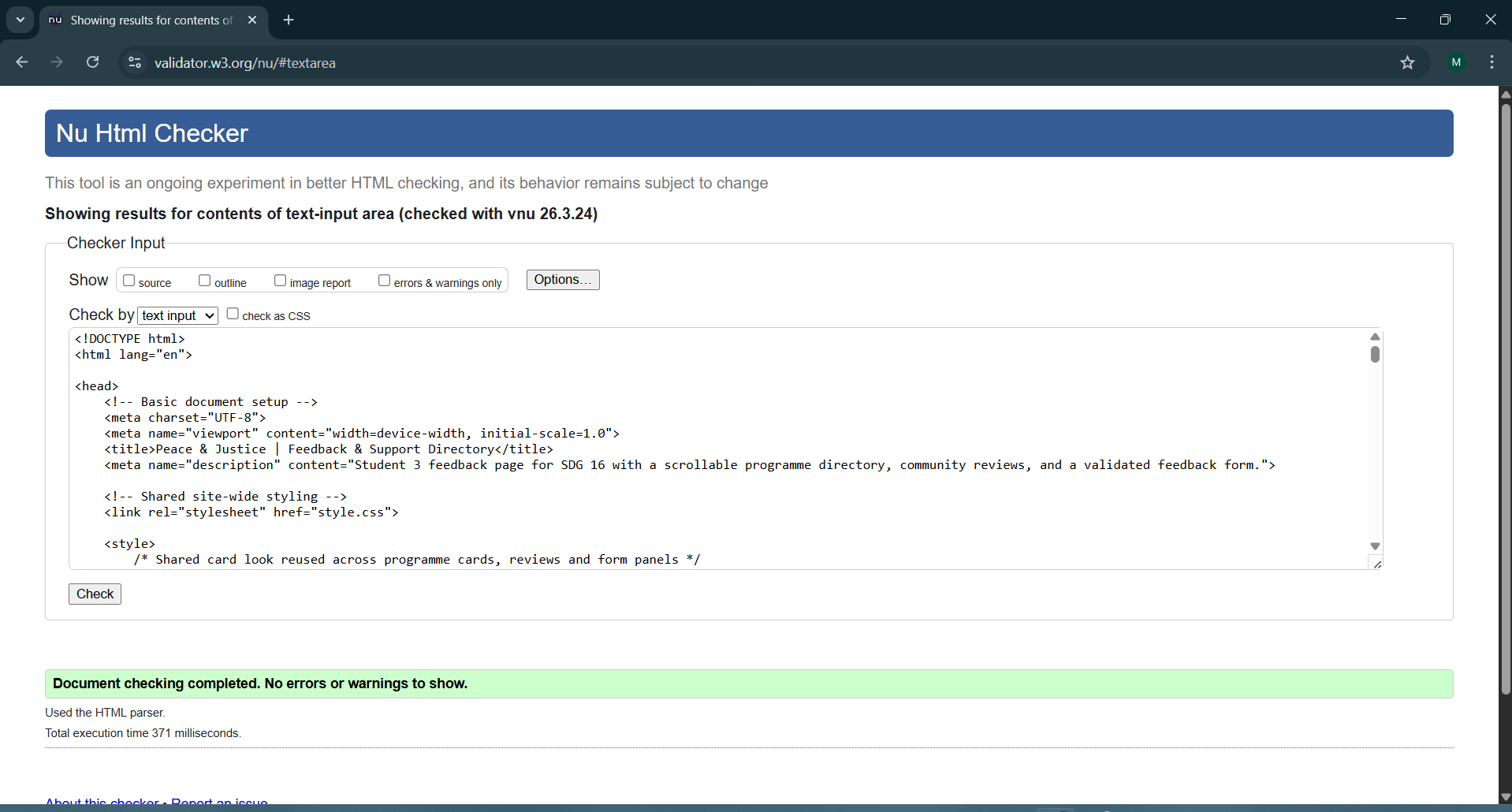Screen dimensions: 1512x812
Task: Open a new tab with the plus icon
Action: pyautogui.click(x=288, y=20)
